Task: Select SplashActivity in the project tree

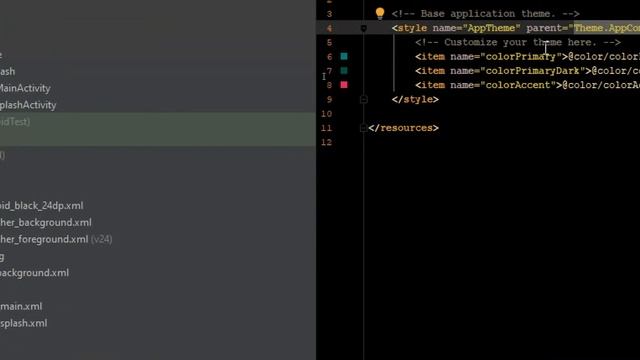Action: point(28,105)
